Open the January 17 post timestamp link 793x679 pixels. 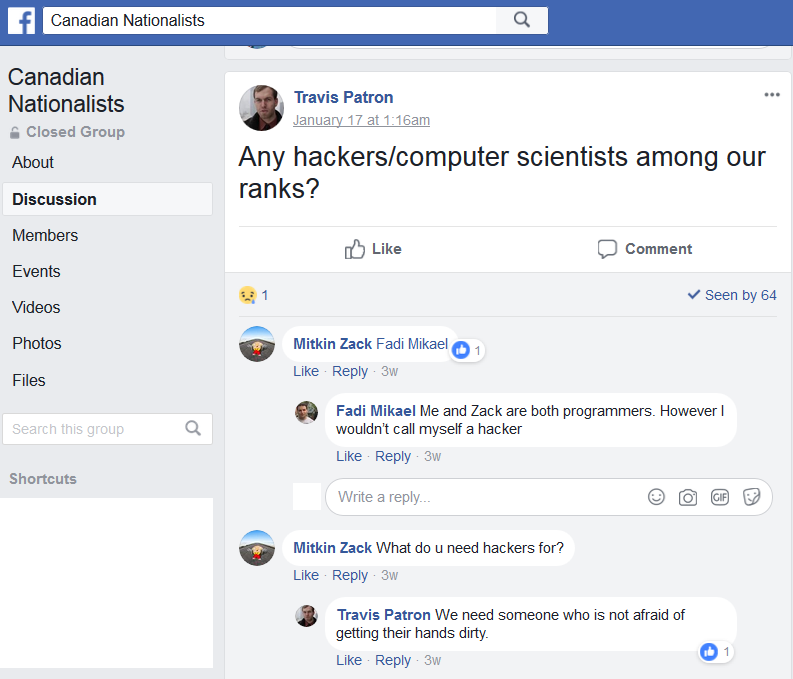361,120
